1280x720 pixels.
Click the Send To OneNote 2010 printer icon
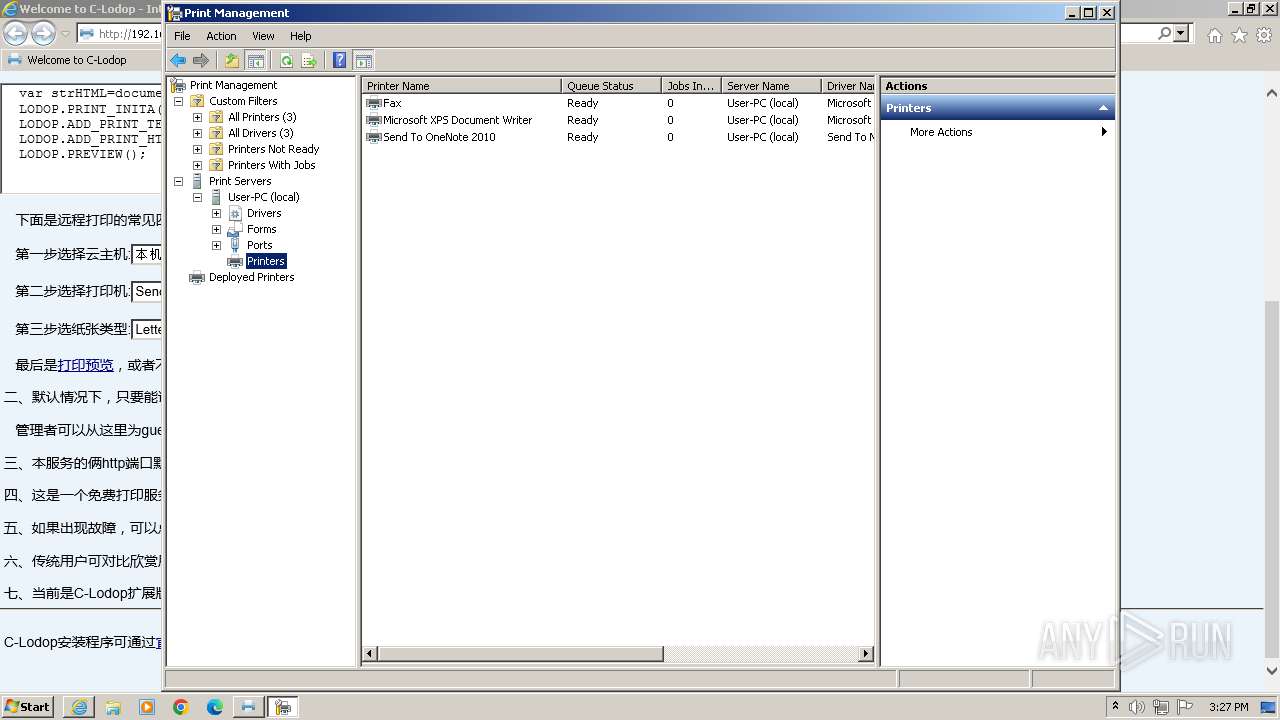tap(374, 137)
